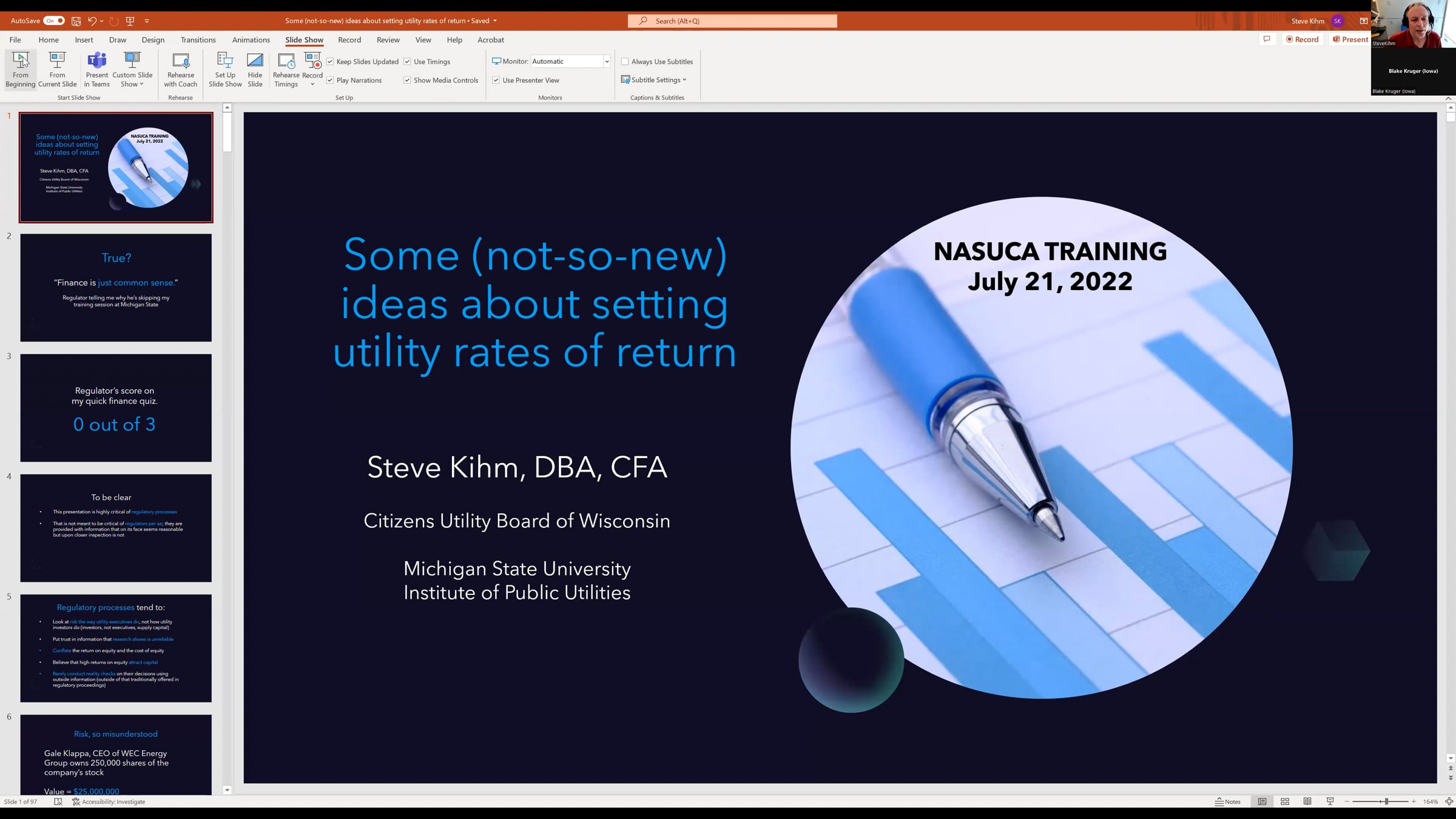Fit slide to current window
Image resolution: width=1456 pixels, height=819 pixels.
[1449, 801]
